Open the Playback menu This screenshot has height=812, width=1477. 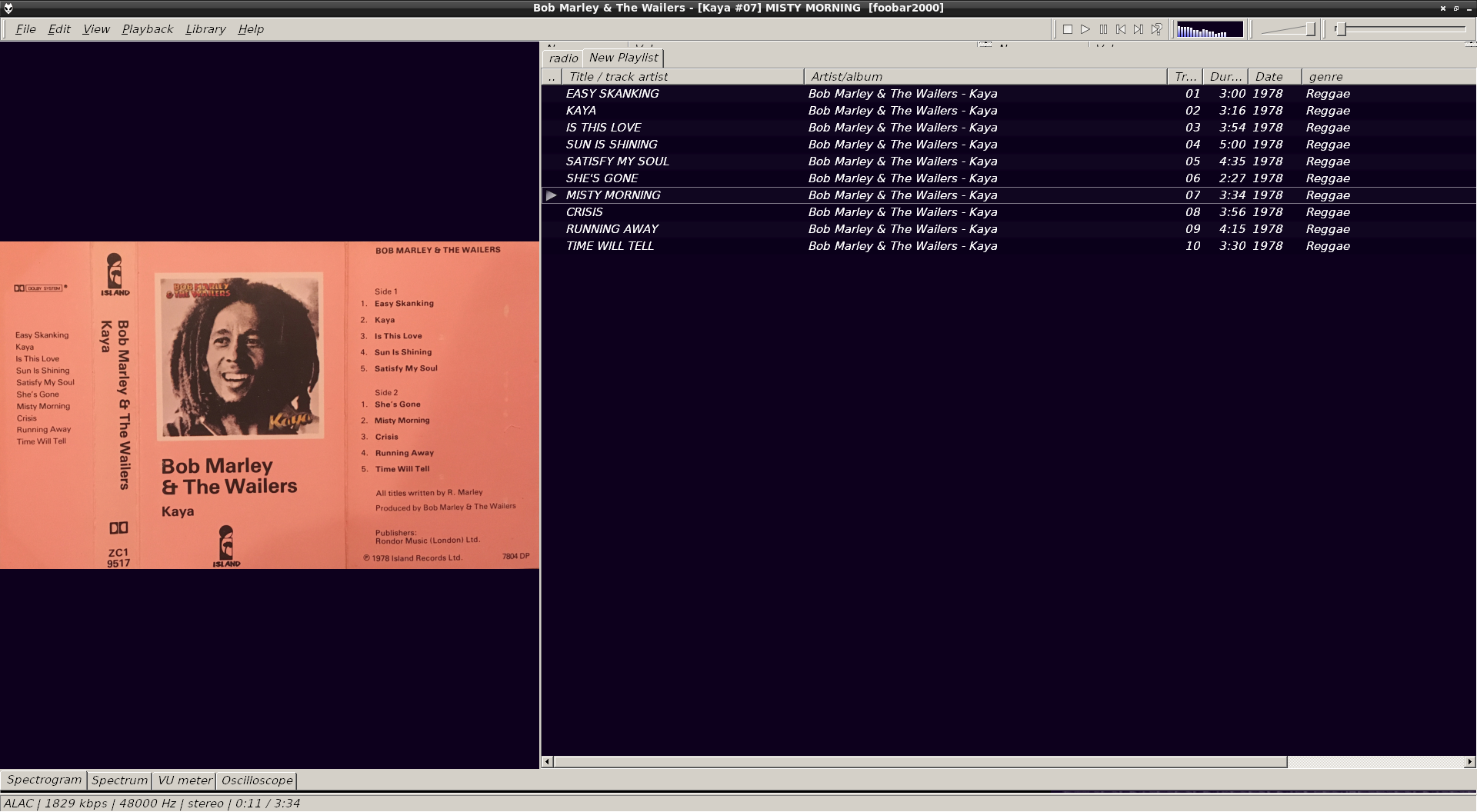pos(148,29)
